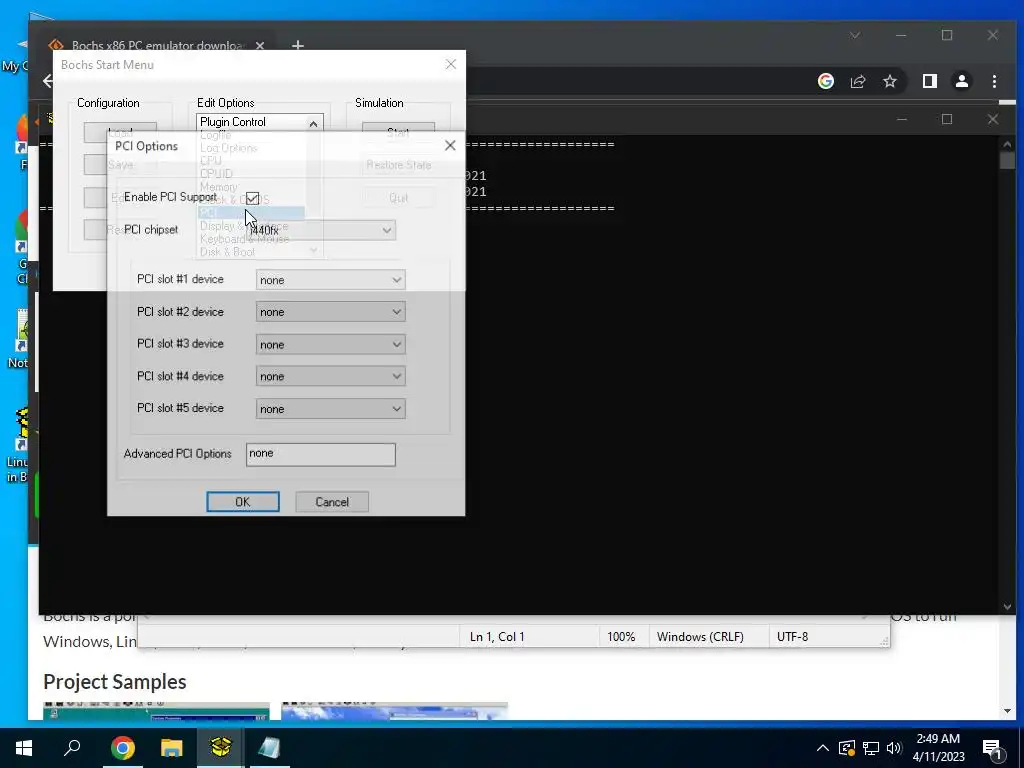Bookmark this page with star icon

coord(889,81)
